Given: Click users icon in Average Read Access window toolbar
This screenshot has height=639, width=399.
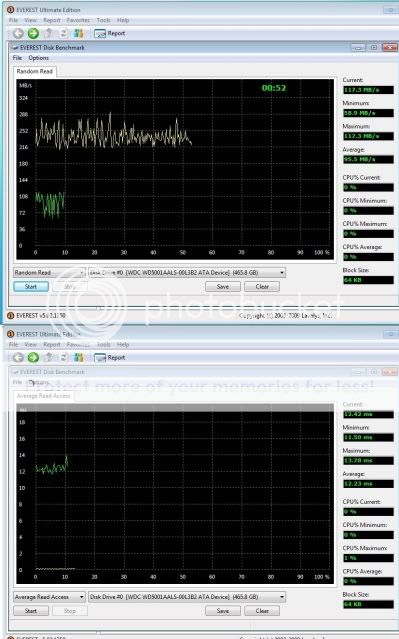Looking at the screenshot, I should 78,358.
